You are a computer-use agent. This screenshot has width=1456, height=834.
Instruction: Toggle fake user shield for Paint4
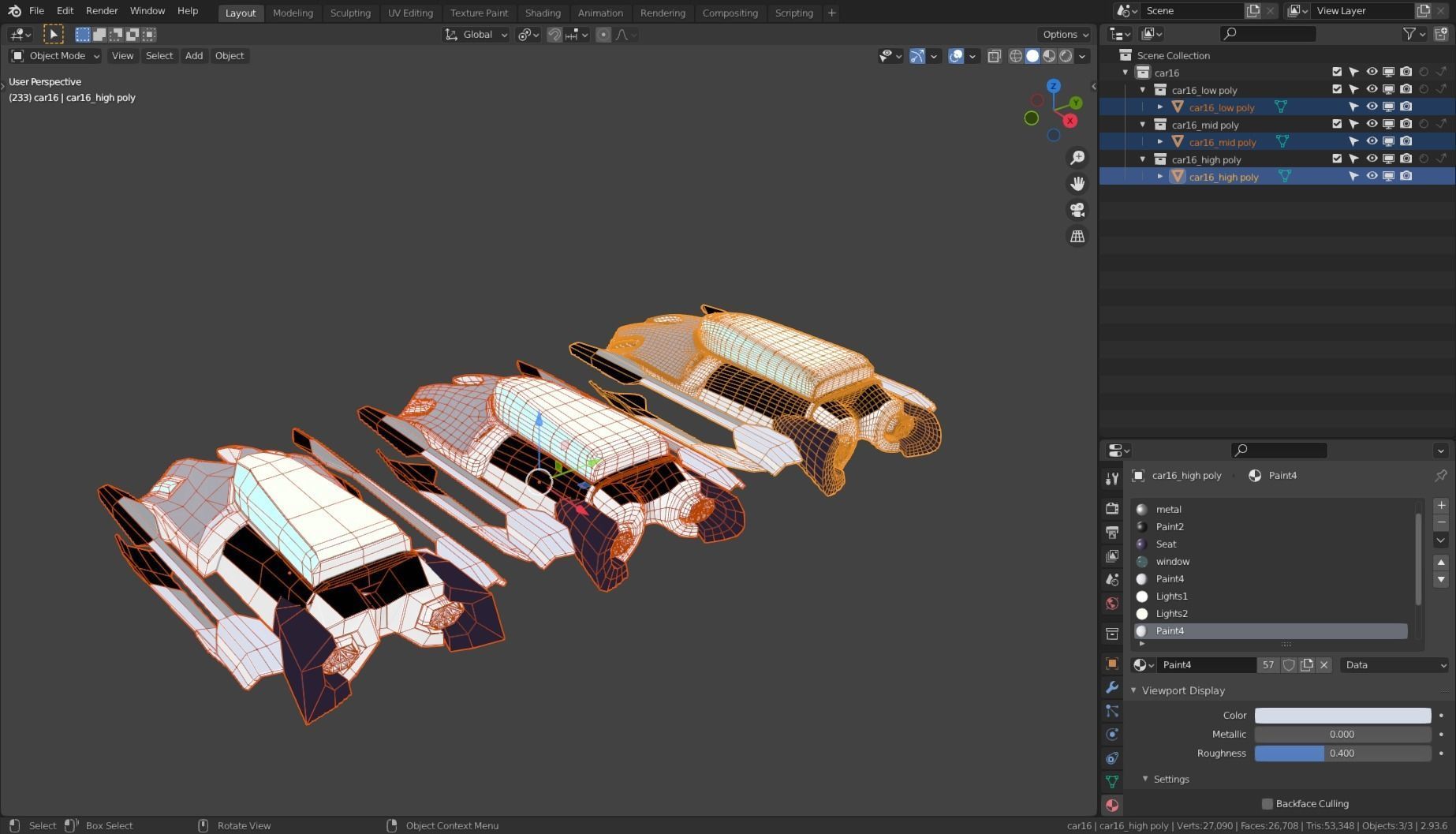(x=1289, y=665)
